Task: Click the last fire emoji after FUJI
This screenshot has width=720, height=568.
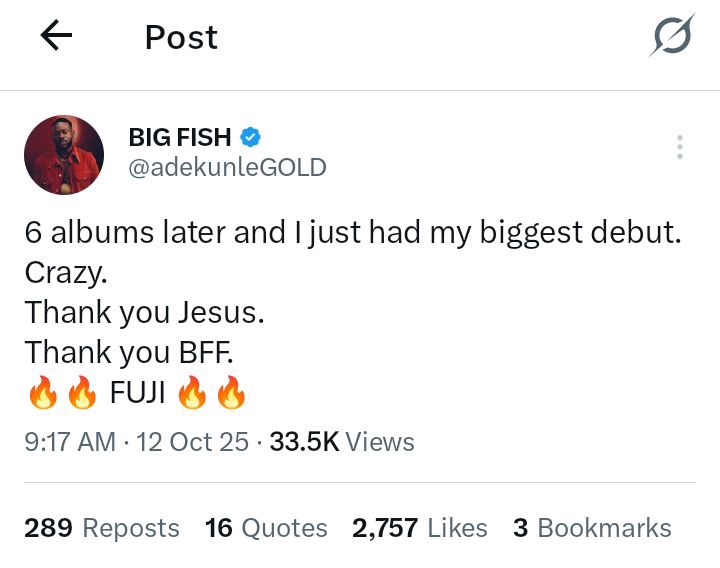Action: pos(231,395)
